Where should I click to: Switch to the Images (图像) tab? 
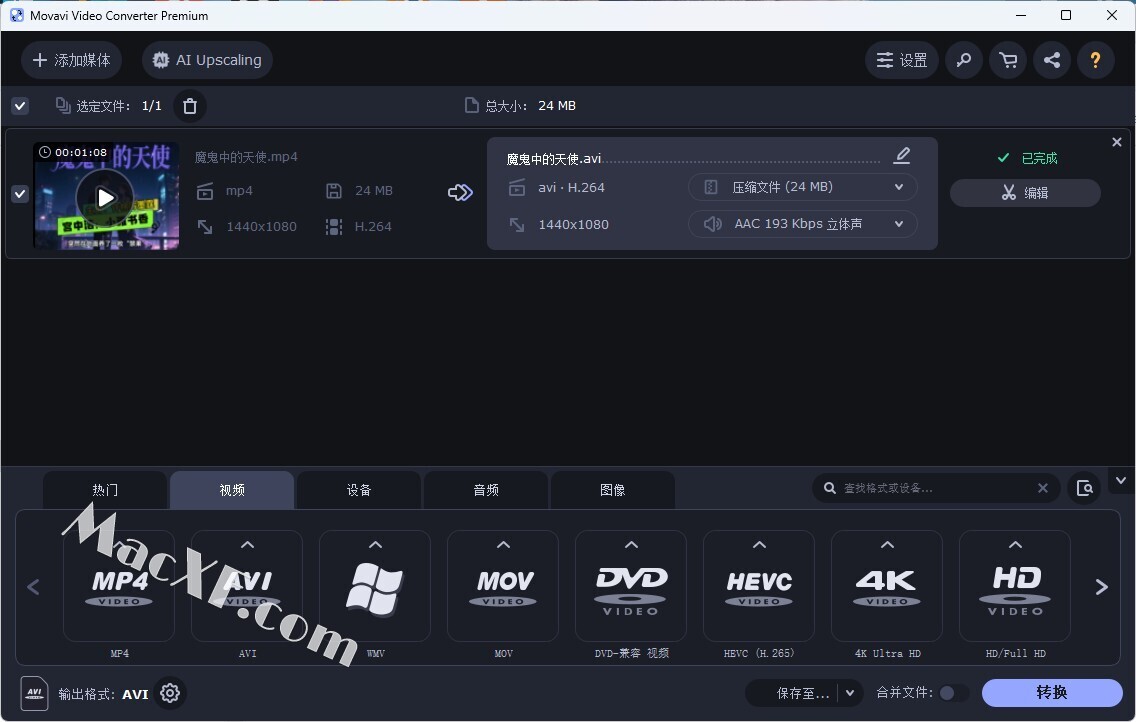pyautogui.click(x=613, y=490)
